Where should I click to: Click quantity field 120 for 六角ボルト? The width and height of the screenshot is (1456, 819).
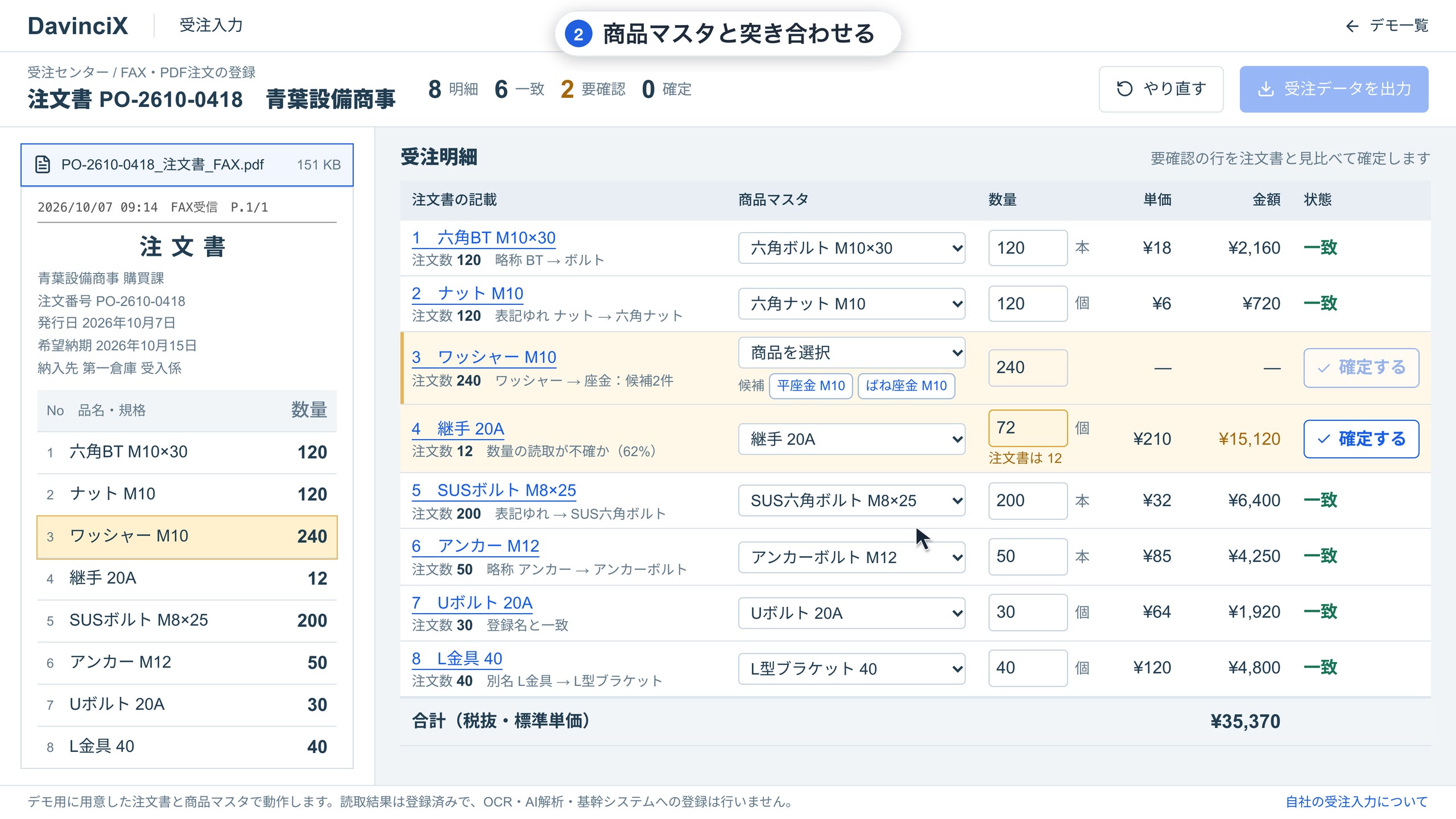pyautogui.click(x=1028, y=248)
